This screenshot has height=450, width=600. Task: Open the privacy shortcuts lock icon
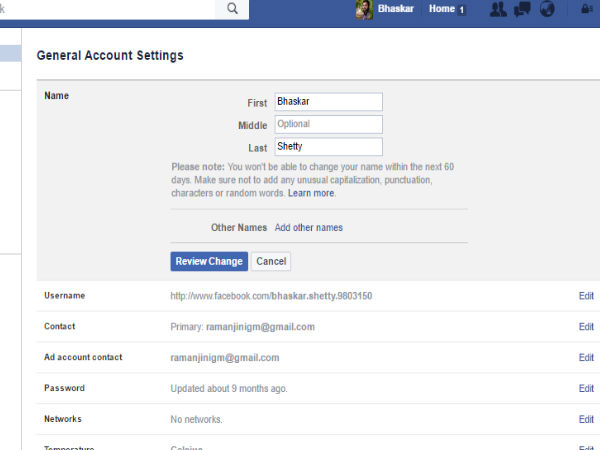[x=587, y=9]
